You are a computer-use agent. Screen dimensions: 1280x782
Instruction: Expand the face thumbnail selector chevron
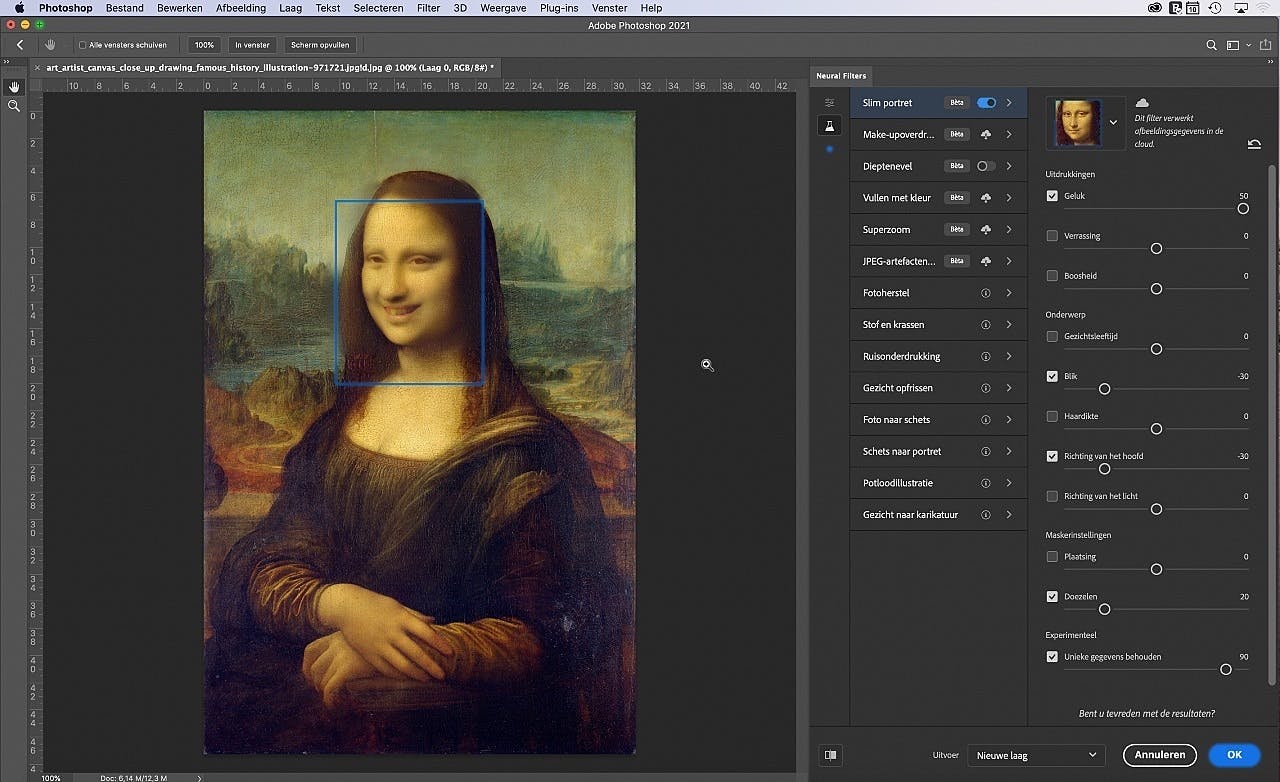click(x=1113, y=123)
